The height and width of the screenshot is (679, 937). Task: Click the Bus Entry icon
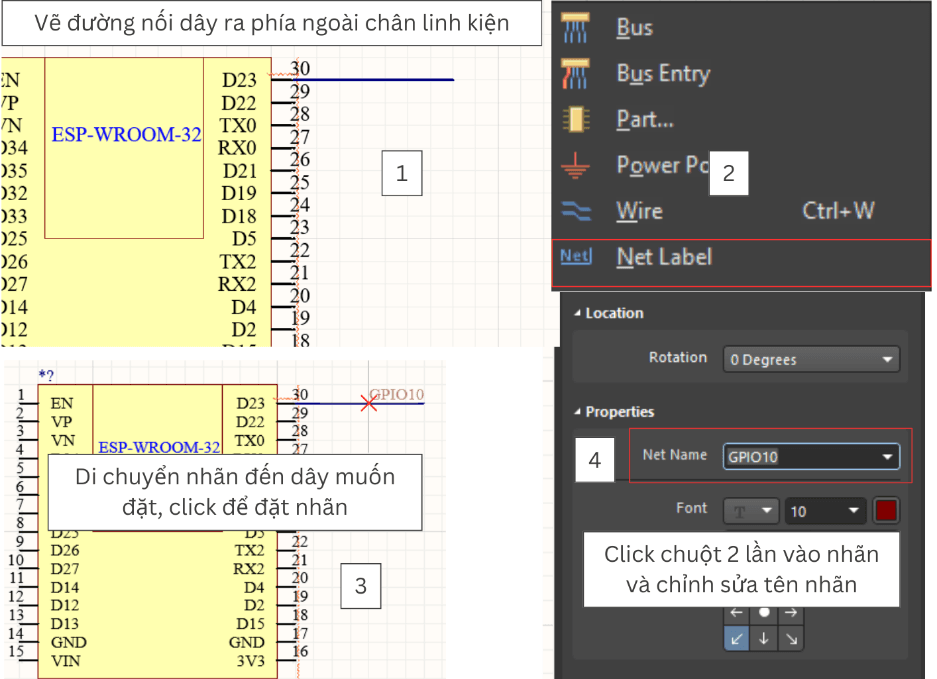click(x=576, y=74)
